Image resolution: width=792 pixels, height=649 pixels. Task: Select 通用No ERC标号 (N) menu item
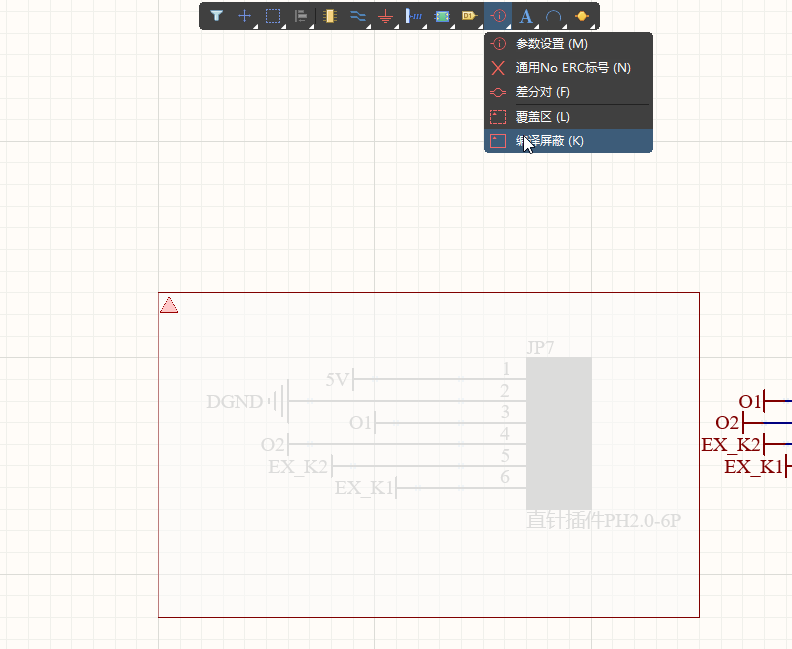point(573,68)
